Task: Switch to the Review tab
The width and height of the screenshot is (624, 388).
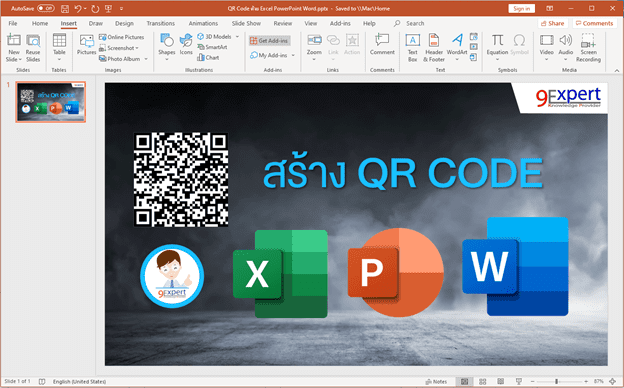Action: [x=283, y=23]
